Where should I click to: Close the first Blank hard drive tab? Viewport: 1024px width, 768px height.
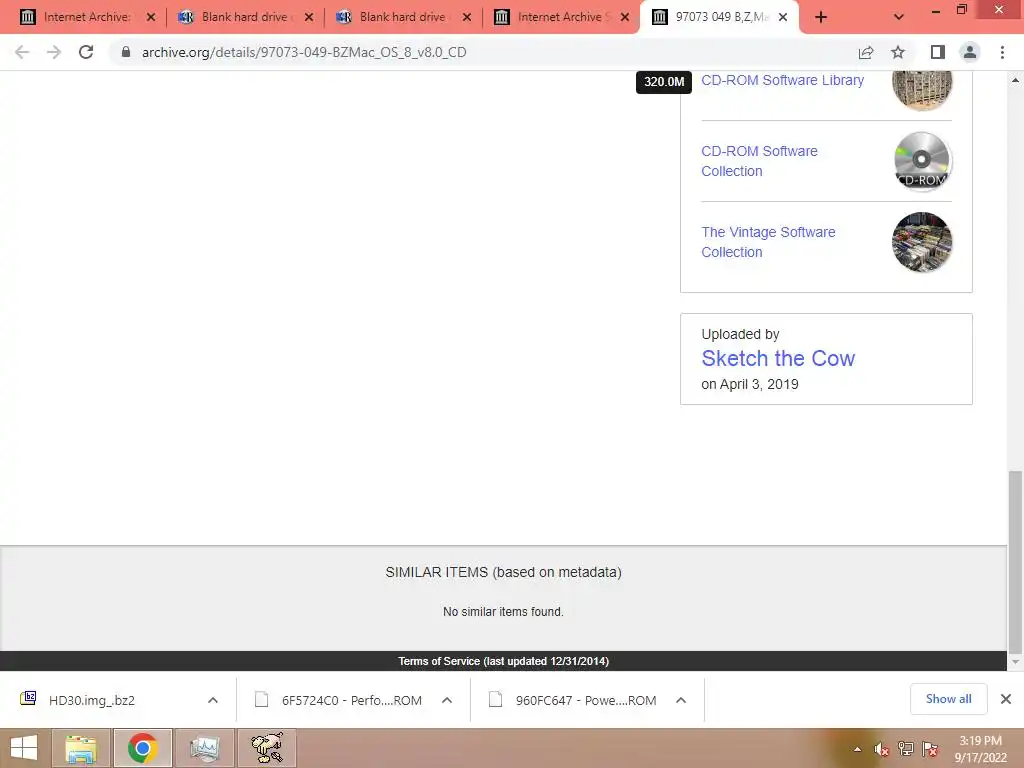pos(309,18)
